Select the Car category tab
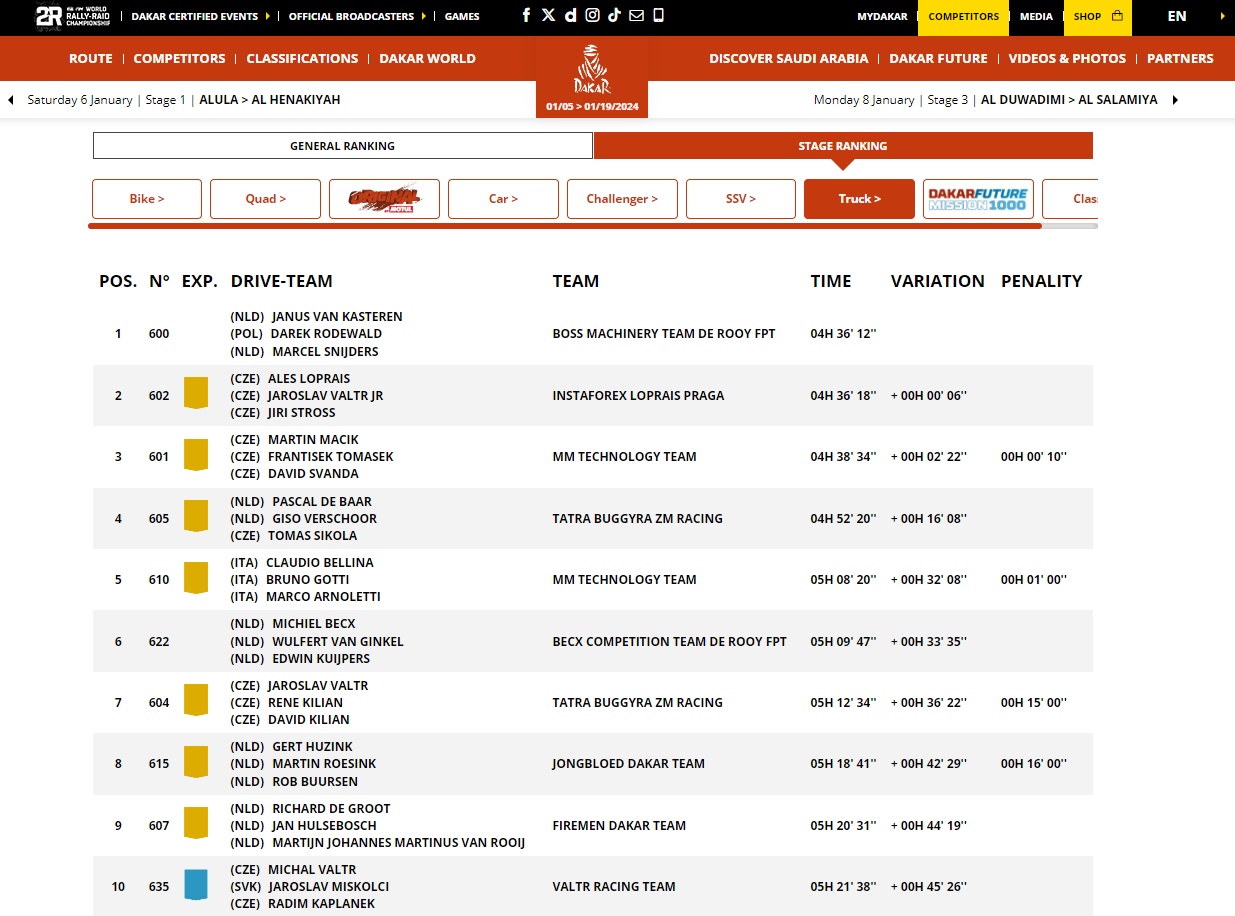Screen dimensions: 1235x916 tap(503, 199)
